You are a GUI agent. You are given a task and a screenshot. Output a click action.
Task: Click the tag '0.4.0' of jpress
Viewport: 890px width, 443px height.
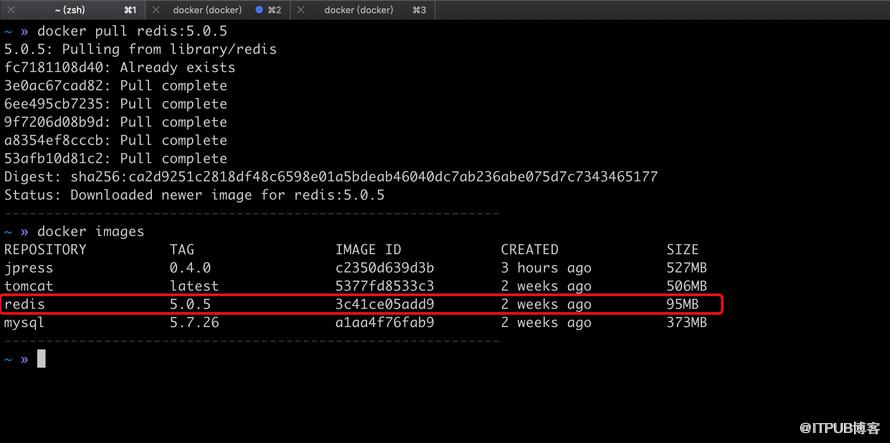[x=190, y=268]
